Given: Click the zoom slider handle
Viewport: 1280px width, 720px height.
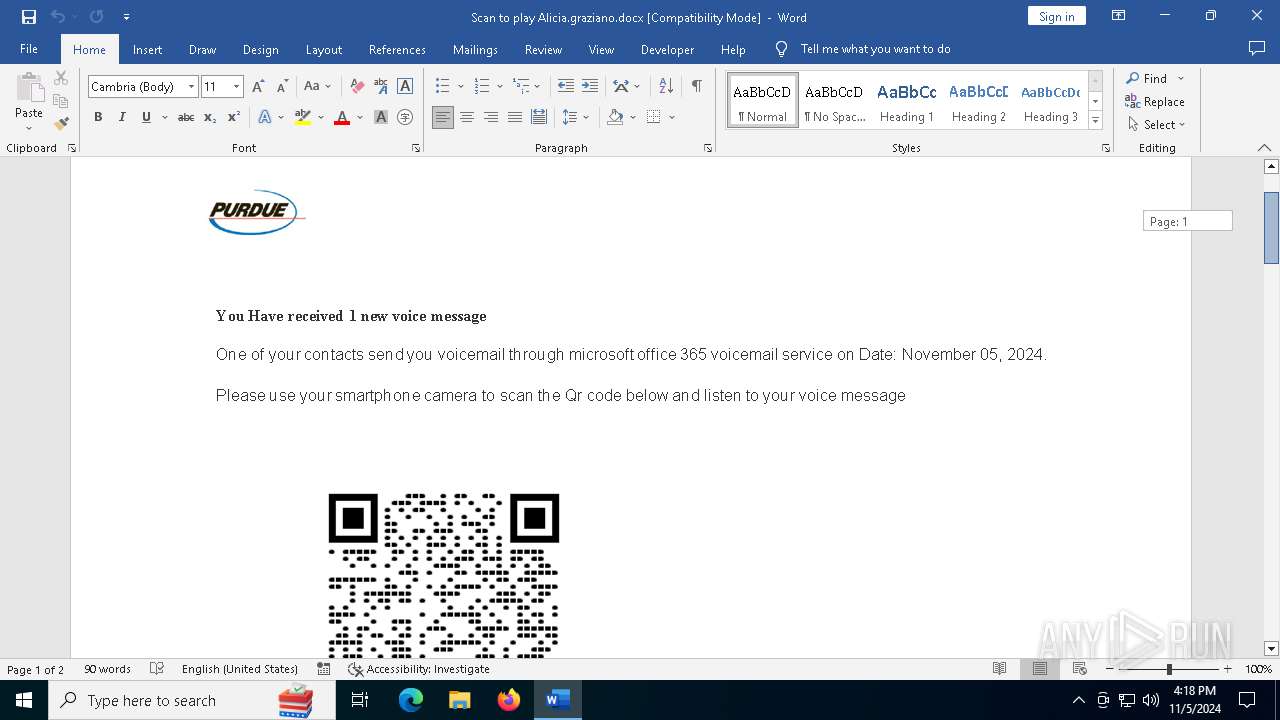Looking at the screenshot, I should 1169,669.
